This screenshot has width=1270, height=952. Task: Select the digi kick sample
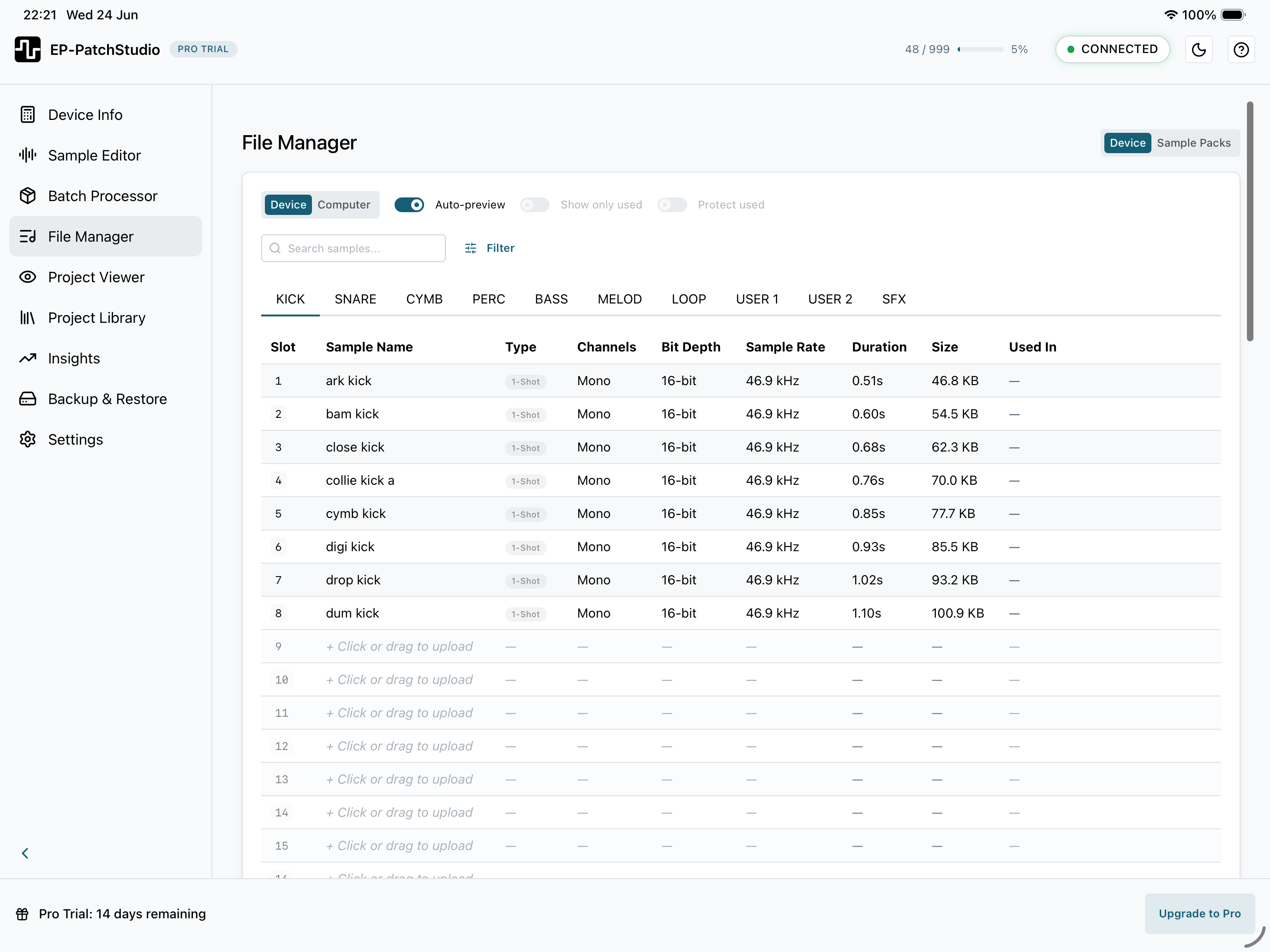pyautogui.click(x=350, y=547)
